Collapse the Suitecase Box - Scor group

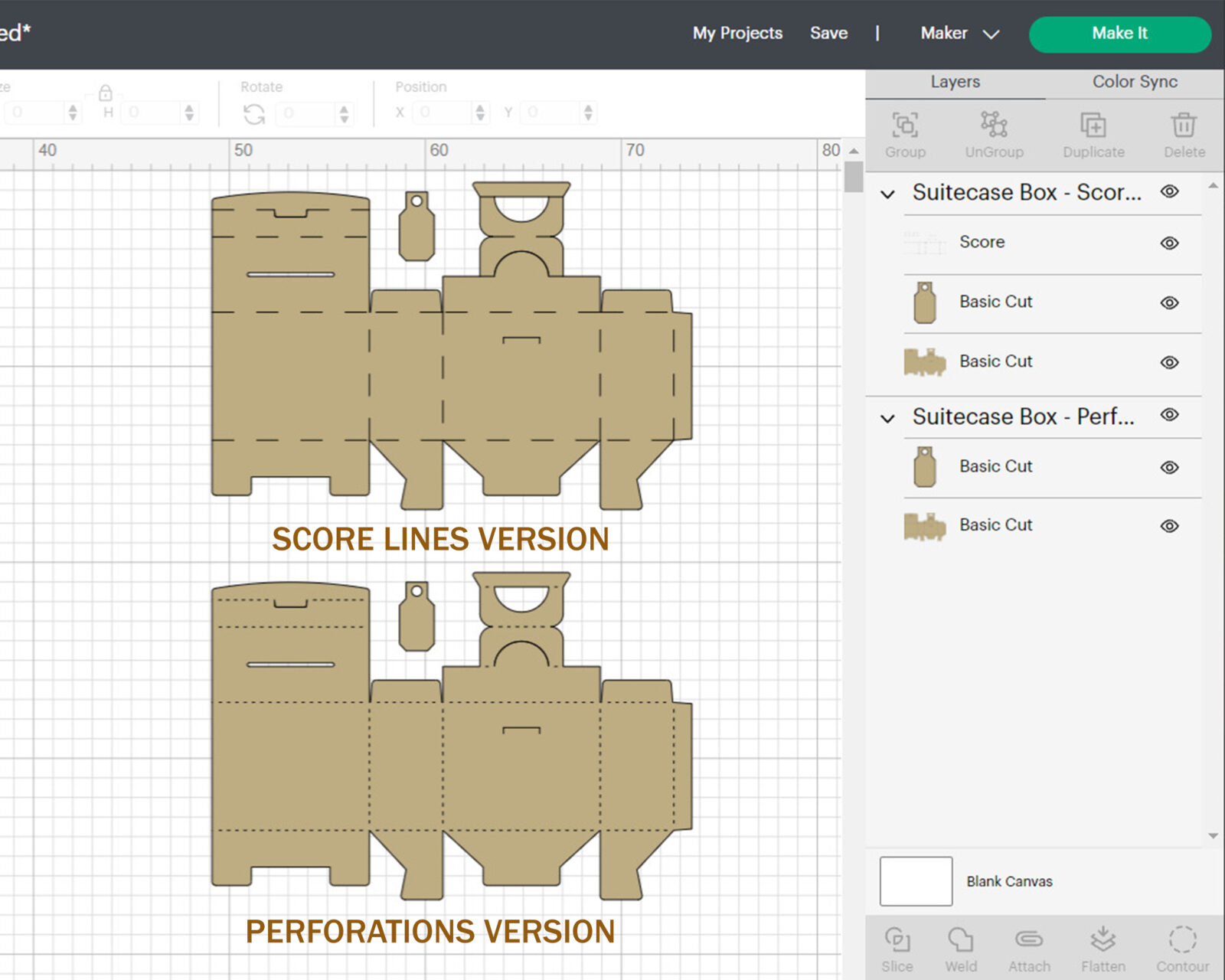pyautogui.click(x=887, y=194)
